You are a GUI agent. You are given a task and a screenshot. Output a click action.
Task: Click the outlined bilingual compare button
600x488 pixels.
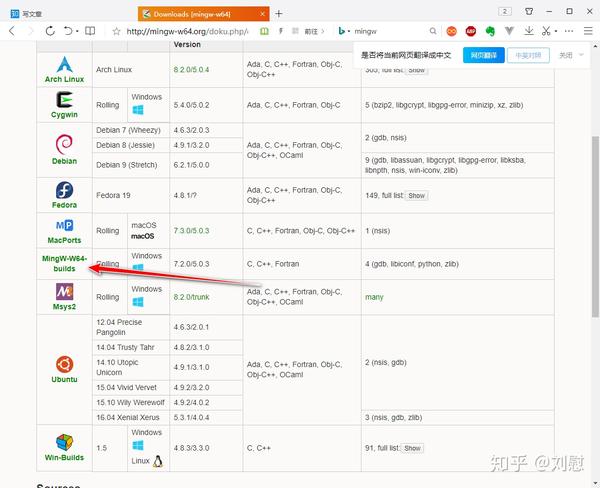point(528,55)
